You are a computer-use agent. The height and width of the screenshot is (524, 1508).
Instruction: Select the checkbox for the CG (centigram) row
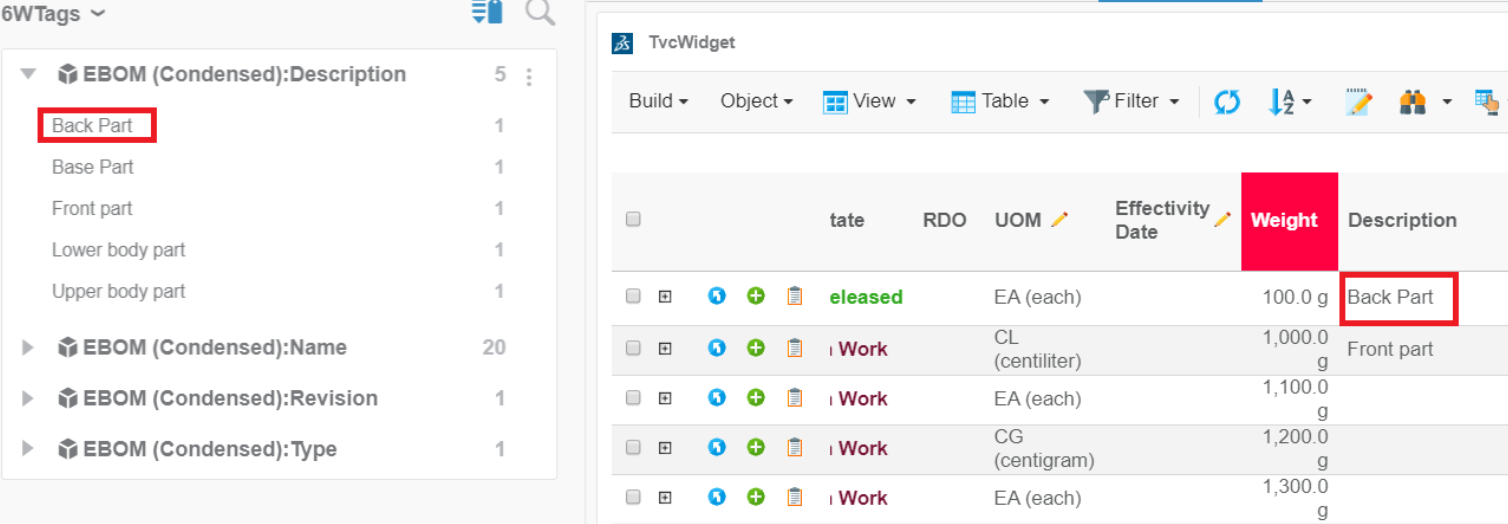(x=633, y=448)
